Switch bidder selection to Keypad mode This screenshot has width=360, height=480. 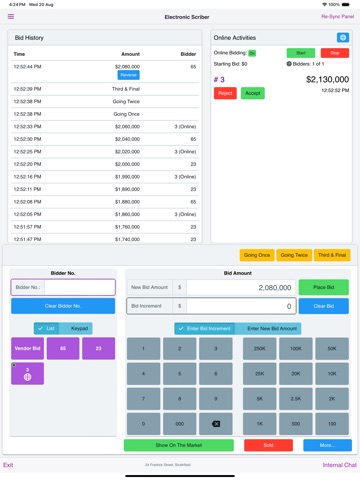(76, 328)
